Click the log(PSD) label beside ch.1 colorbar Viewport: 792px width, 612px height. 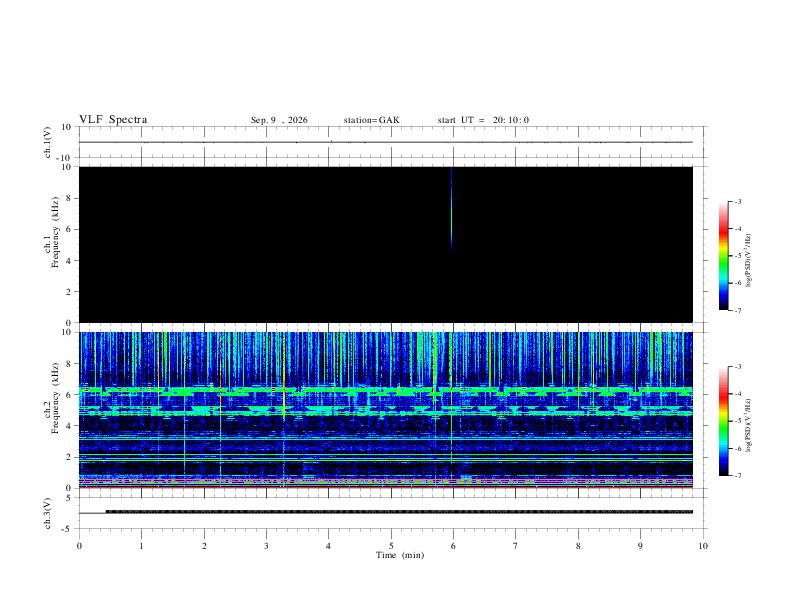pos(748,261)
